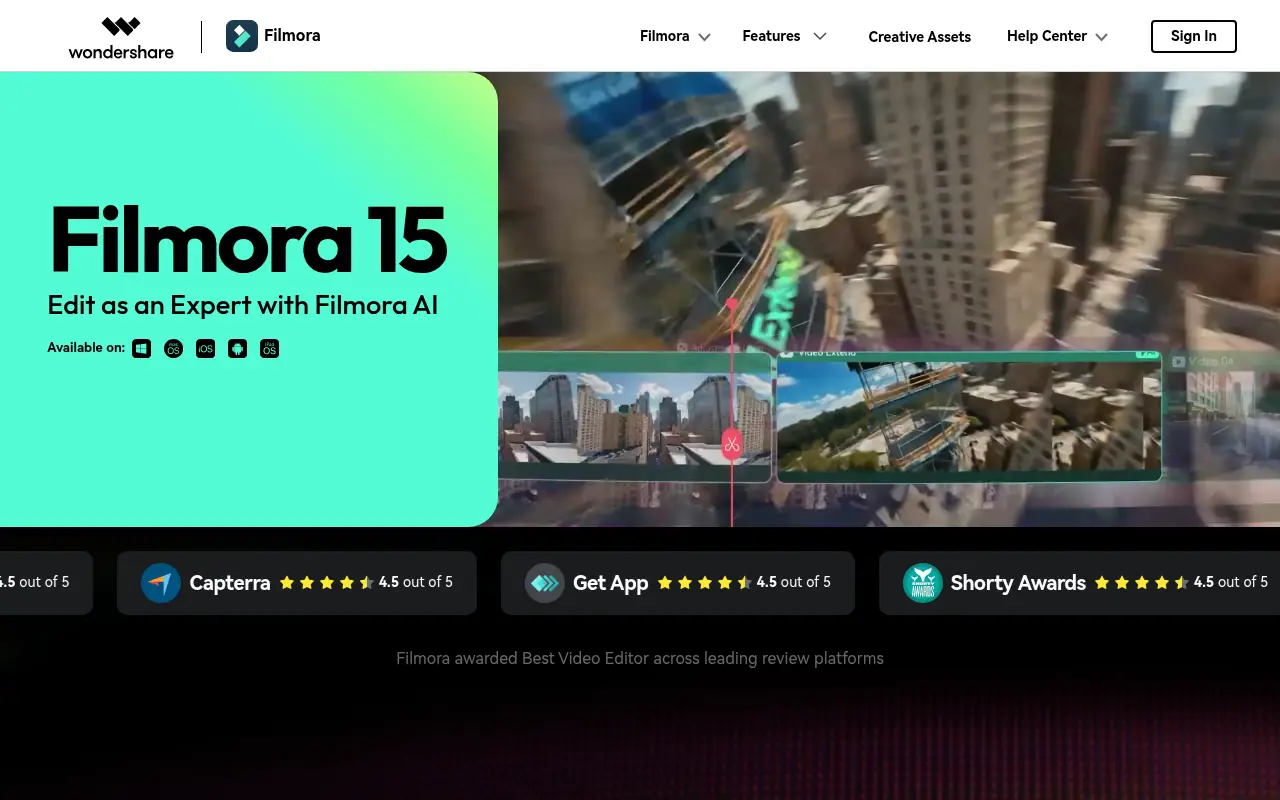Screen dimensions: 1280x800
Task: Click the Wondershare logo
Action: (121, 37)
